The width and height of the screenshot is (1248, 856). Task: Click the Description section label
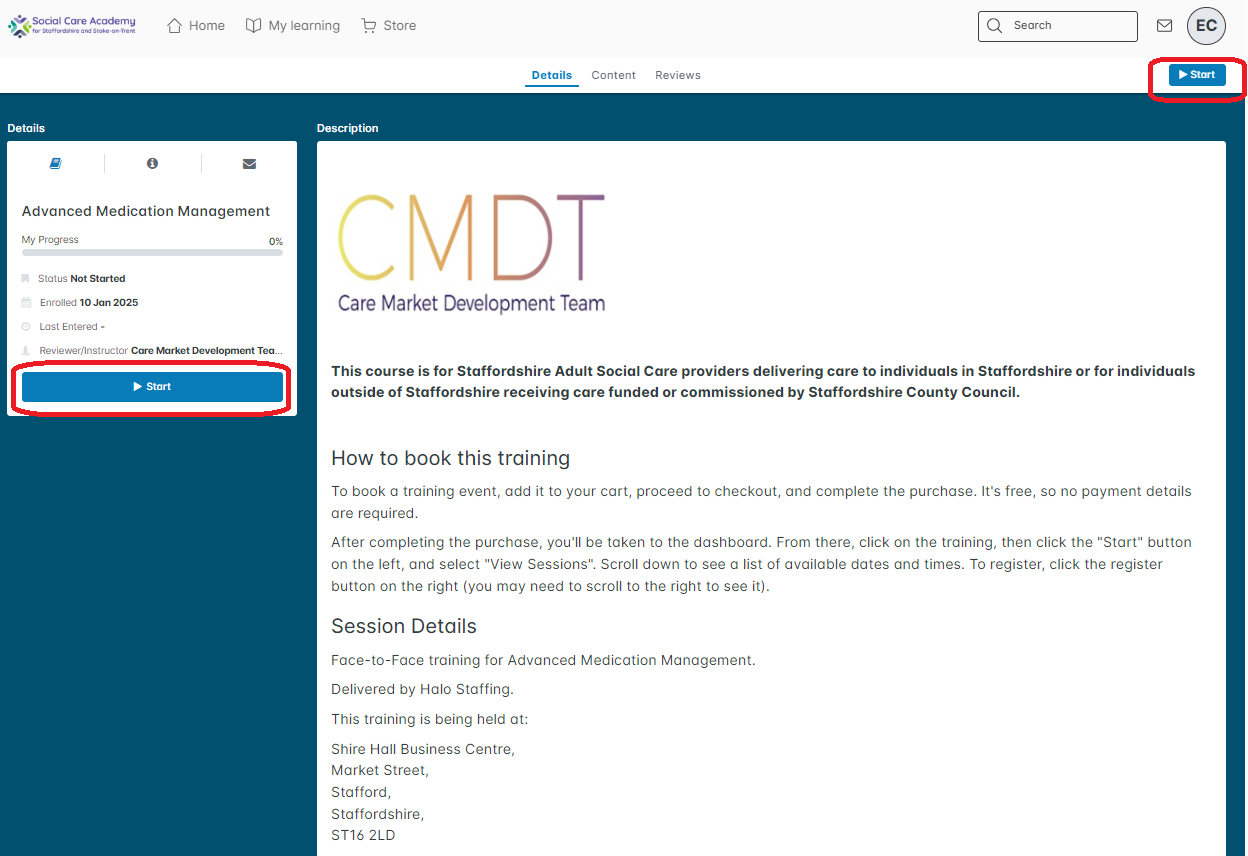(x=348, y=128)
